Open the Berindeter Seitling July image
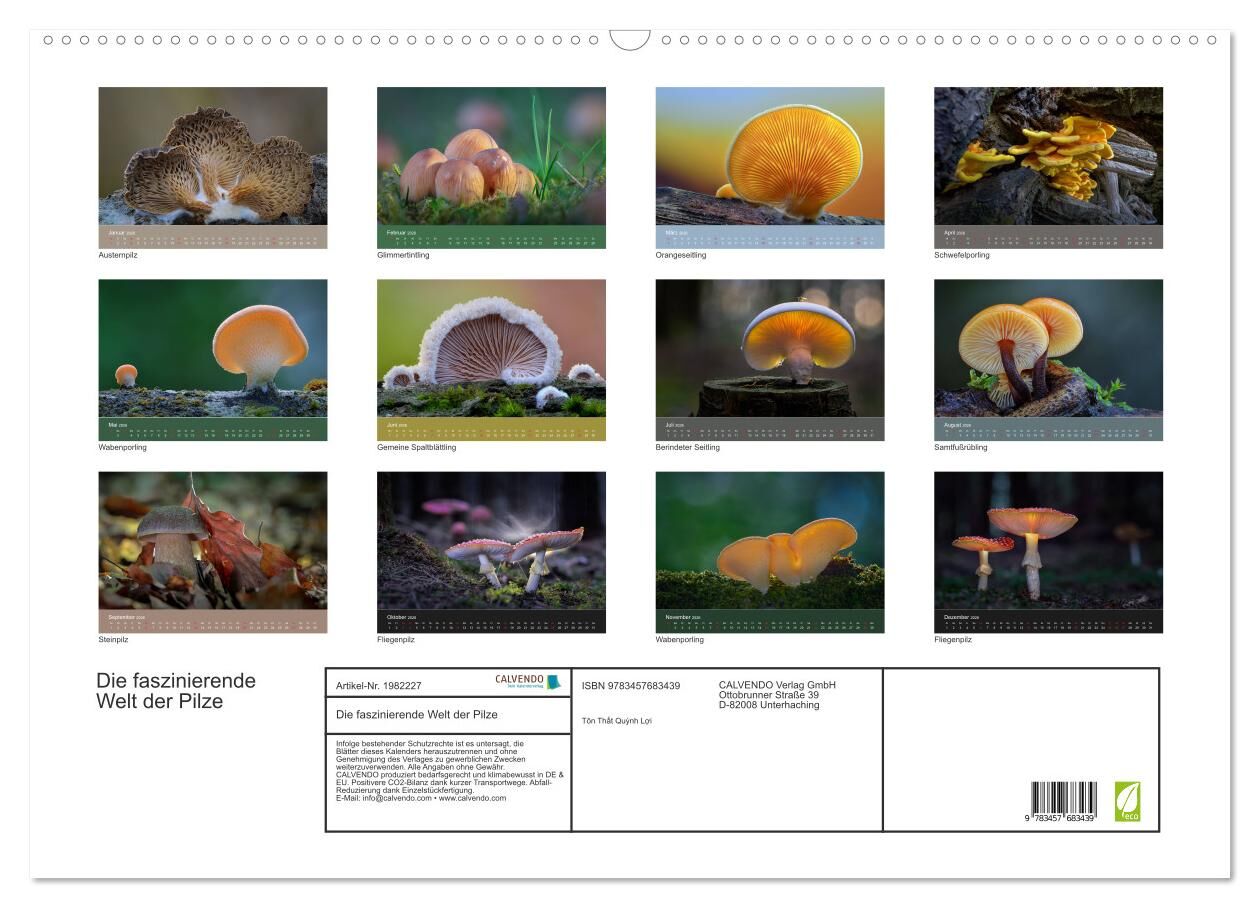The width and height of the screenshot is (1260, 908). tap(770, 348)
